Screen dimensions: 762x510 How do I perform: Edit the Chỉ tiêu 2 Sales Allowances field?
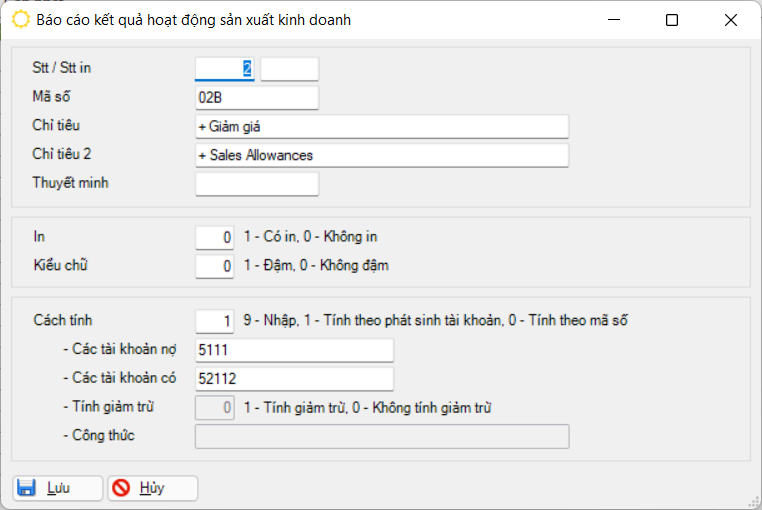(x=381, y=155)
